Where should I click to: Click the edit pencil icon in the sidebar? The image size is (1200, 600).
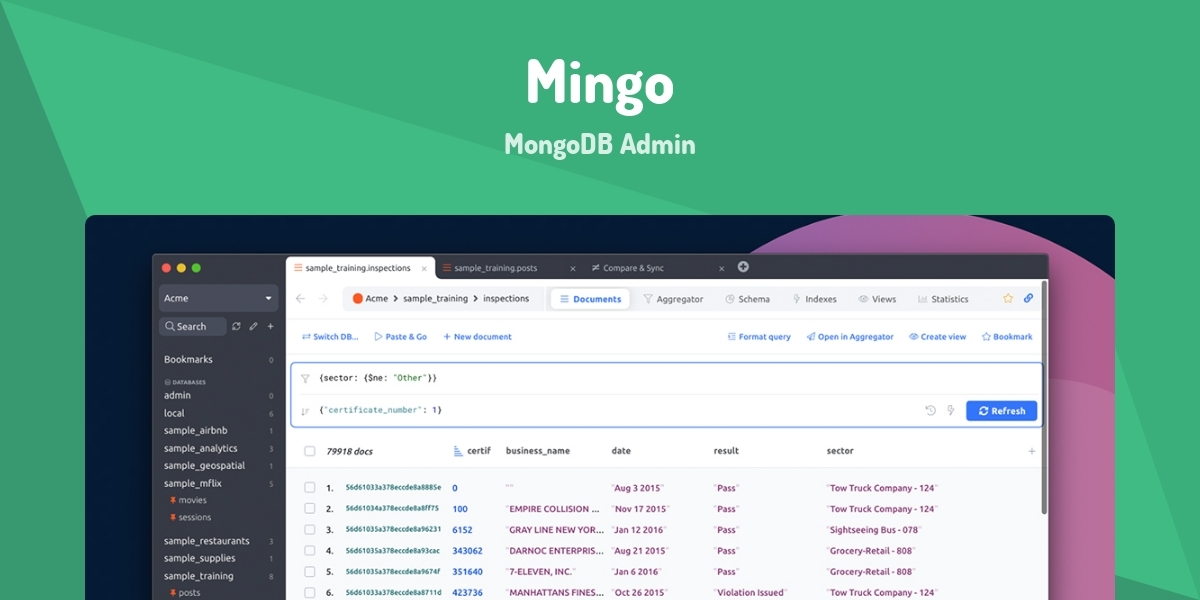pos(252,326)
